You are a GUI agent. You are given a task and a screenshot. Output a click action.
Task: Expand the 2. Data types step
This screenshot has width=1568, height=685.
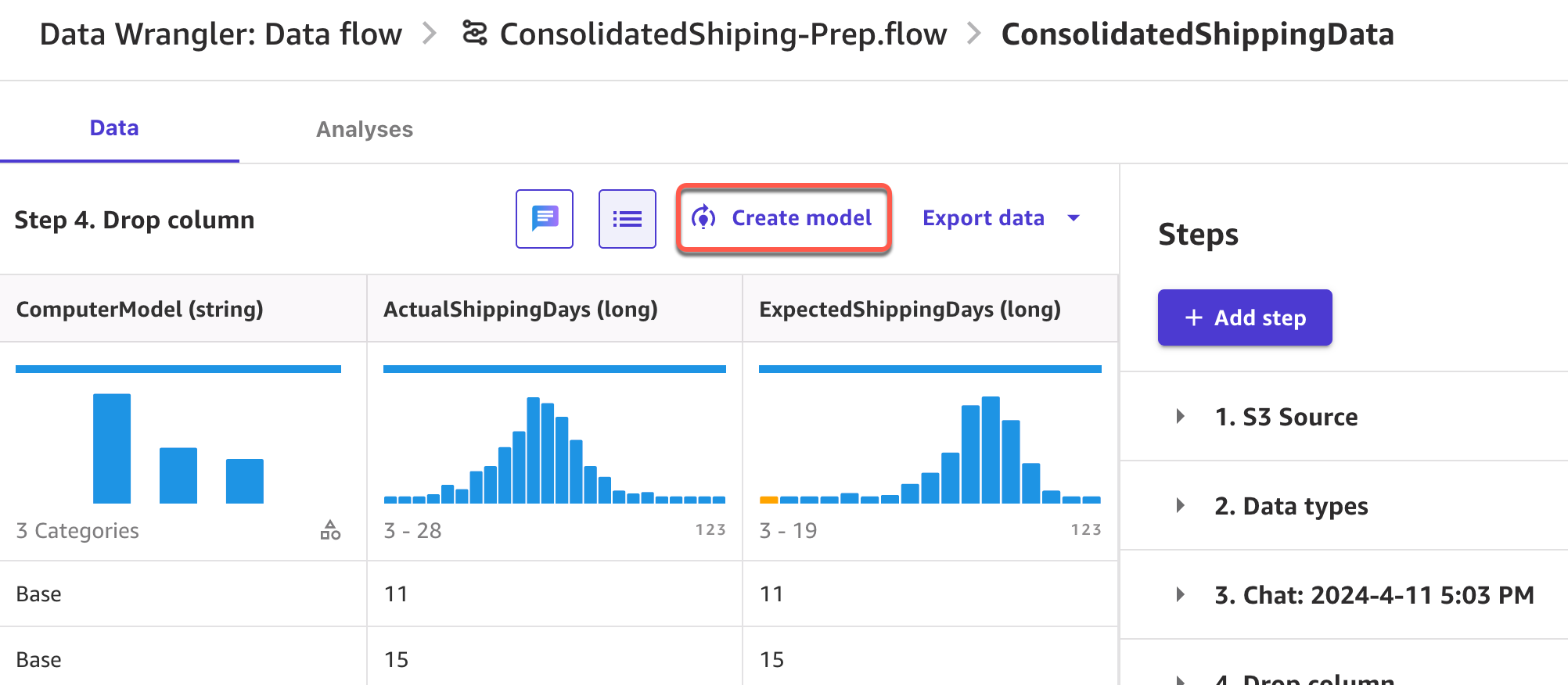coord(1181,505)
